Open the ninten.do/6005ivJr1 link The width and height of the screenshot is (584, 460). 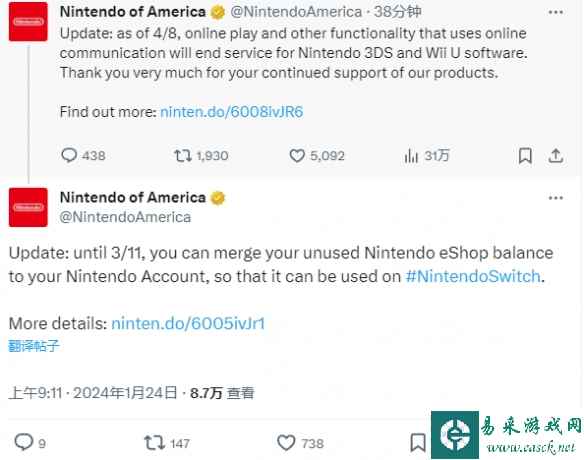(188, 323)
